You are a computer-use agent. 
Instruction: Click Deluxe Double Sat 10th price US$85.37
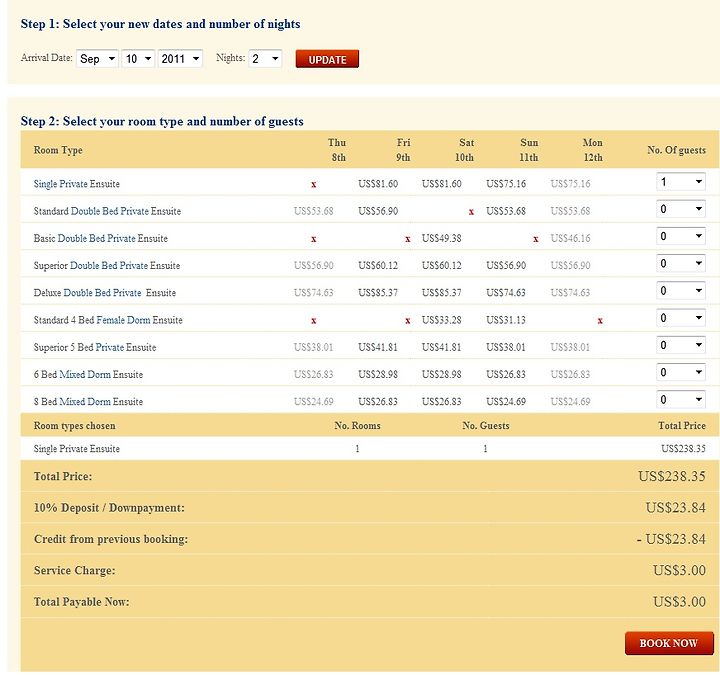(442, 292)
